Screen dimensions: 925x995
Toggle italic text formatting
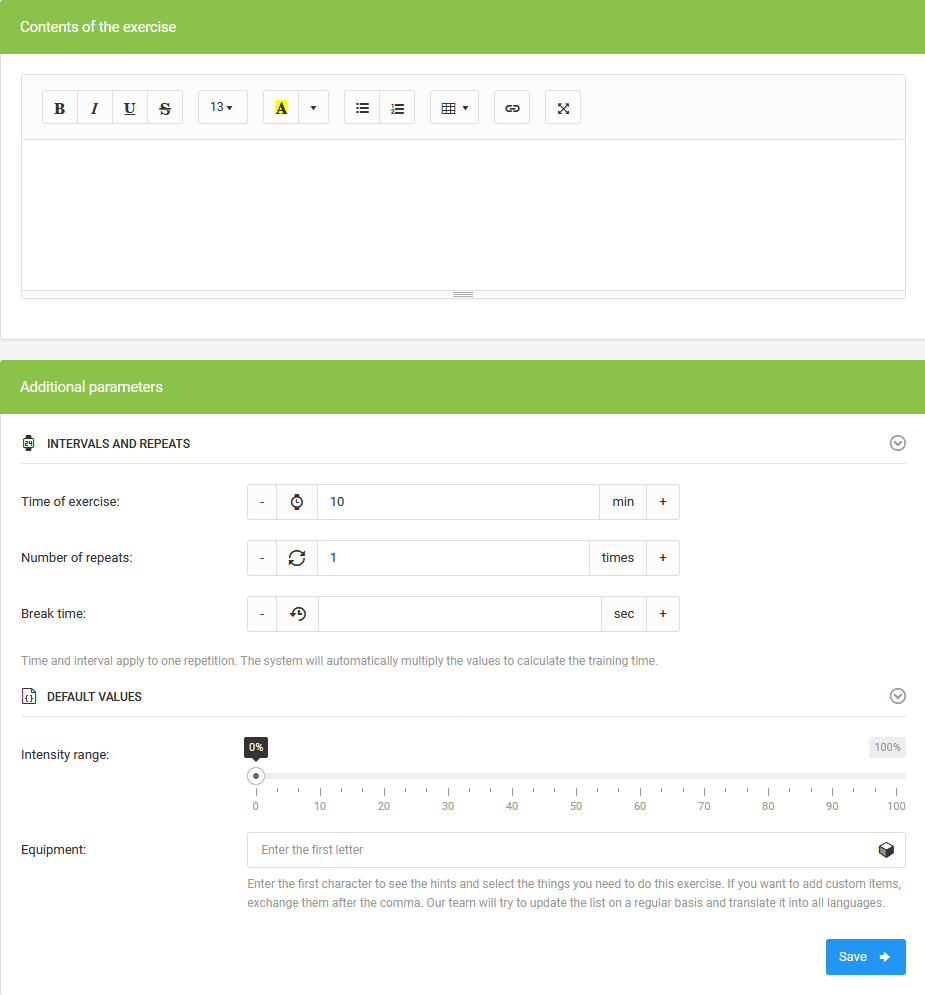[95, 108]
